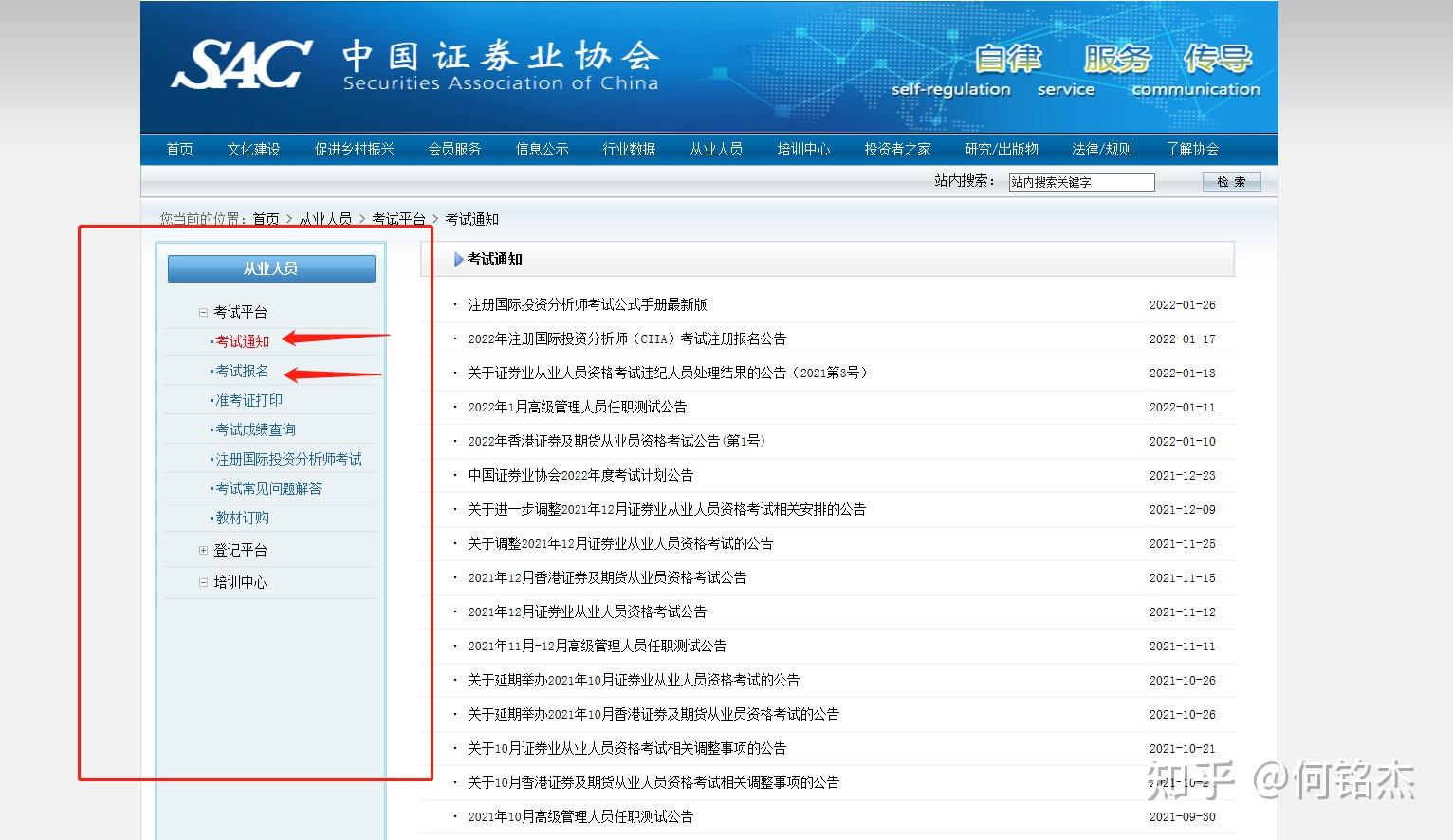This screenshot has width=1453, height=840.
Task: Click the date 2021-12-23
Action: 1182,476
